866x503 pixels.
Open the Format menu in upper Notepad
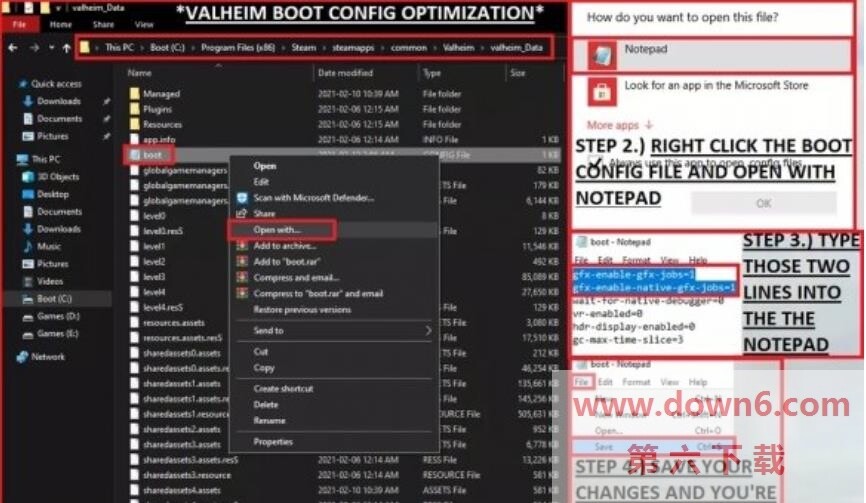click(636, 260)
